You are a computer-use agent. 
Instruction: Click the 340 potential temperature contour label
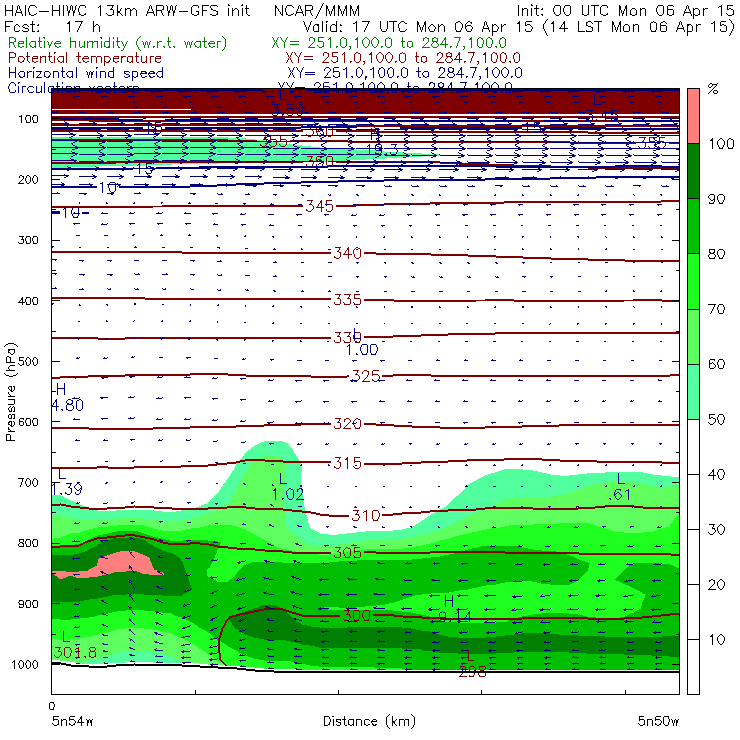347,253
